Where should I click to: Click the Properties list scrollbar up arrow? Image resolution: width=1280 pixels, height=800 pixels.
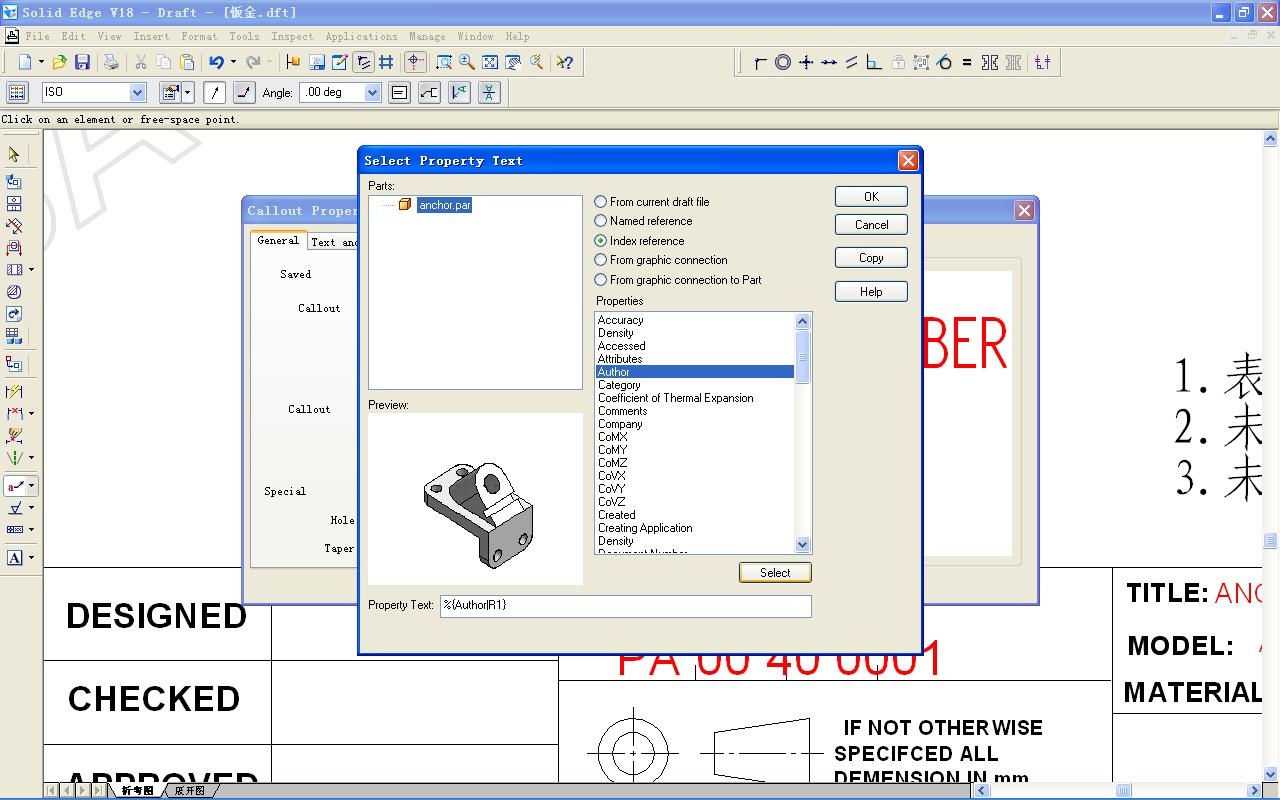click(802, 321)
